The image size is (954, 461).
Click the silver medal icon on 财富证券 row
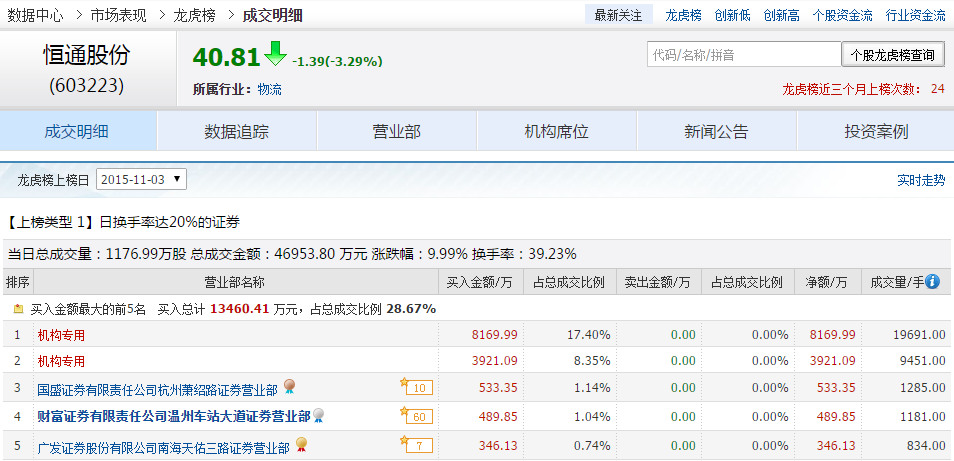tap(319, 415)
